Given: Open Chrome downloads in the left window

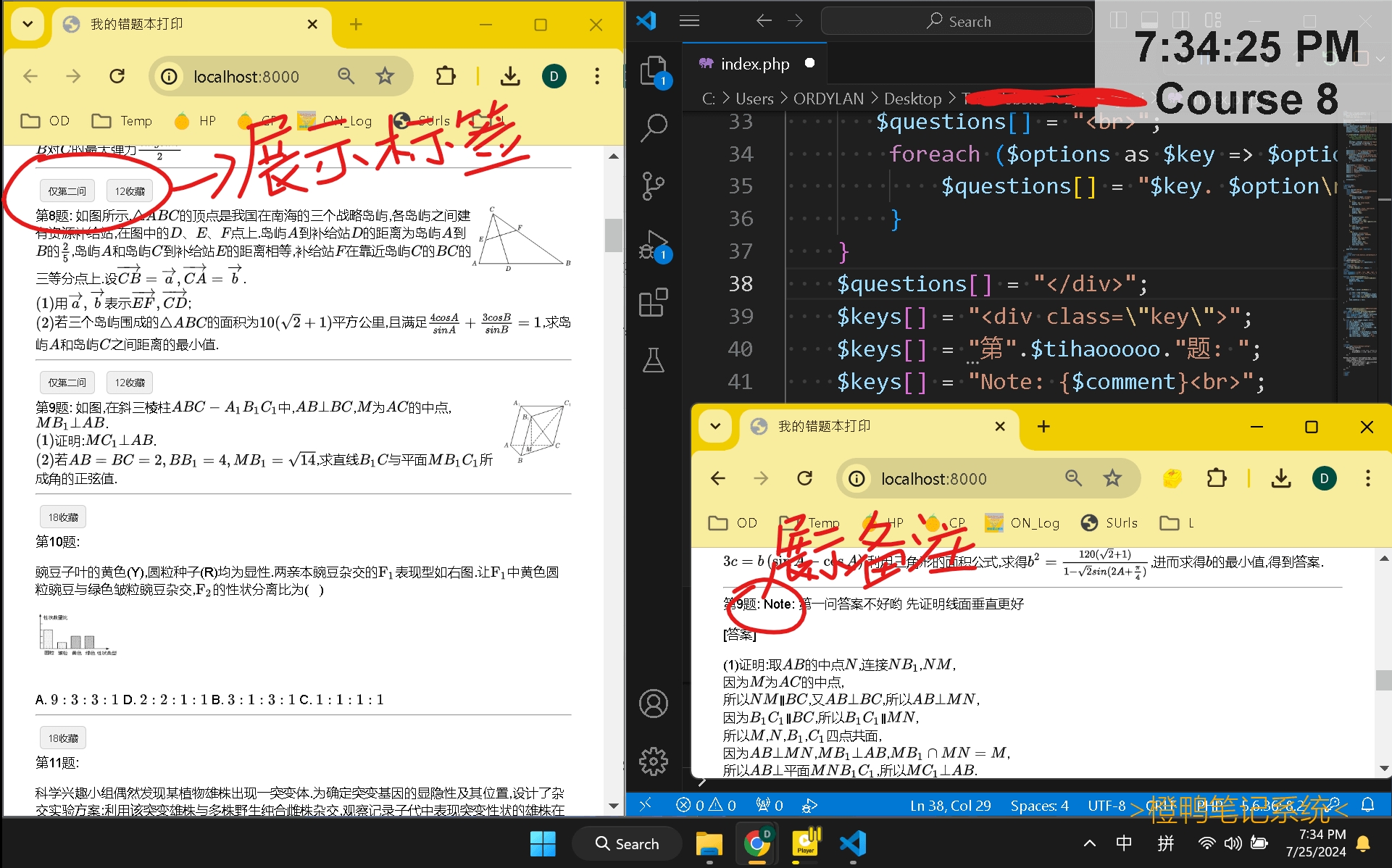Looking at the screenshot, I should click(510, 75).
